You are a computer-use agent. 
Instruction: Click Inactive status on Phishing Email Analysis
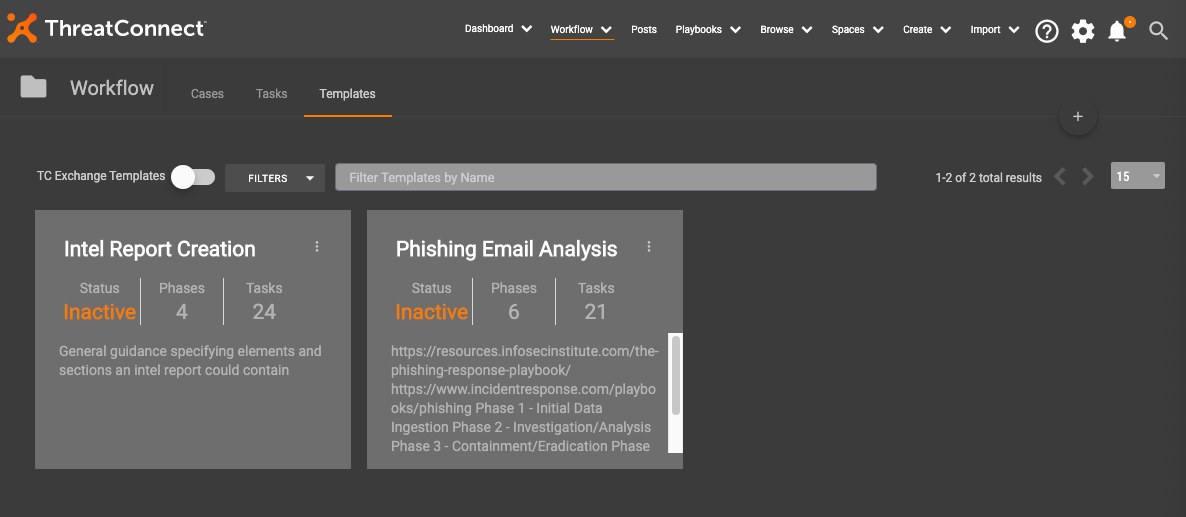pos(431,311)
